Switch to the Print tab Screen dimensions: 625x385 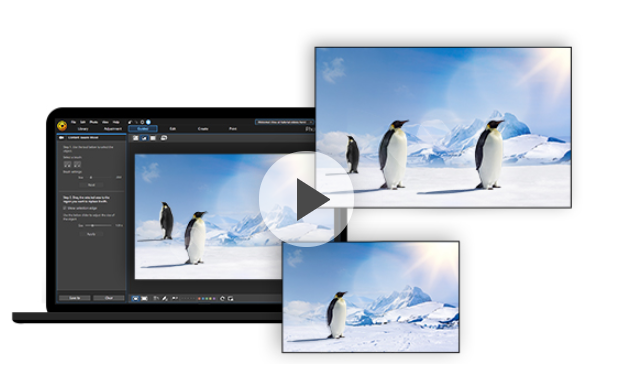point(233,129)
